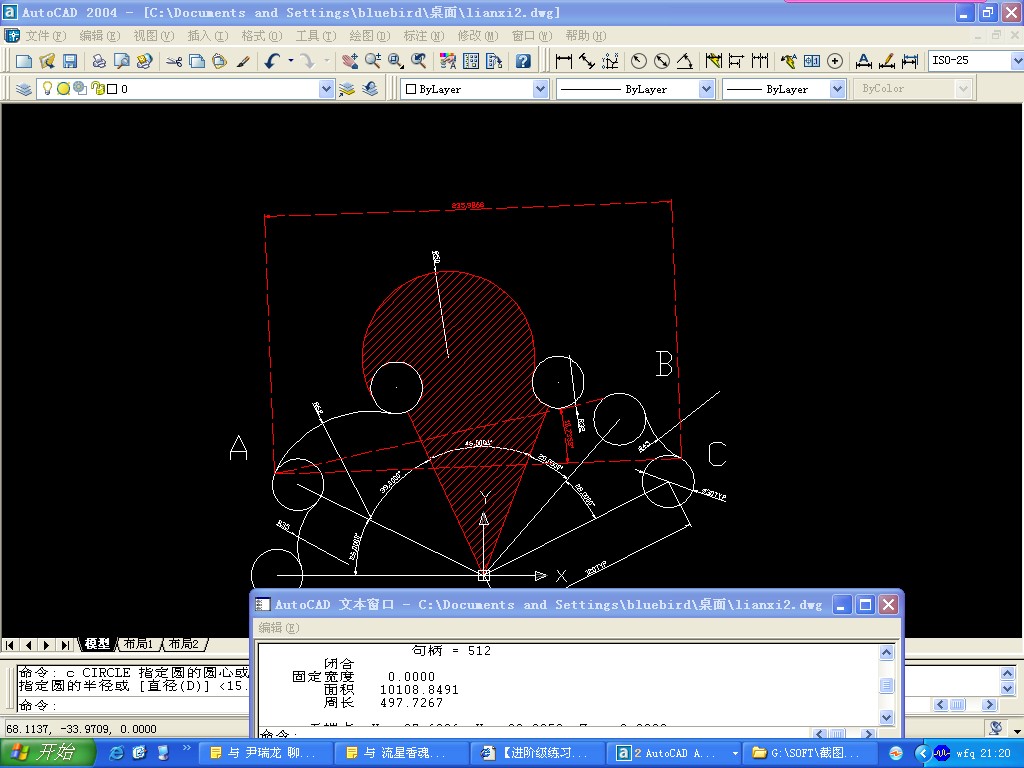Select the Baseline Dimension tool
This screenshot has height=768, width=1024.
(736, 61)
